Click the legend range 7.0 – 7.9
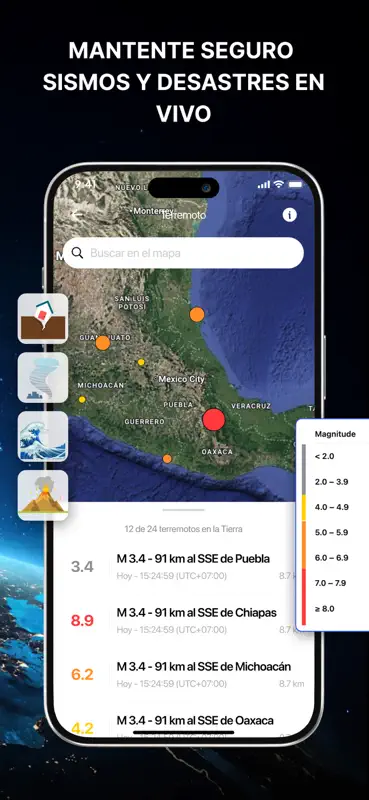369x800 pixels. (x=331, y=583)
